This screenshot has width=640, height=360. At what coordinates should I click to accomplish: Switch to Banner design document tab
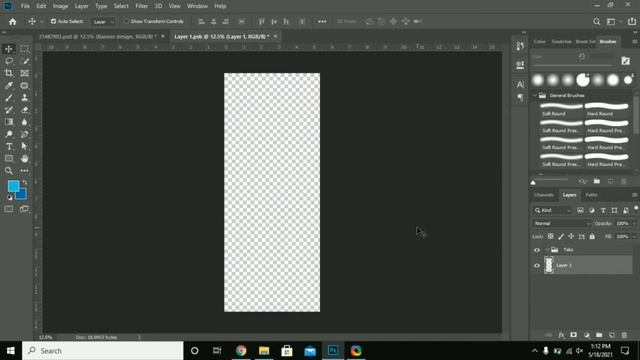point(97,36)
